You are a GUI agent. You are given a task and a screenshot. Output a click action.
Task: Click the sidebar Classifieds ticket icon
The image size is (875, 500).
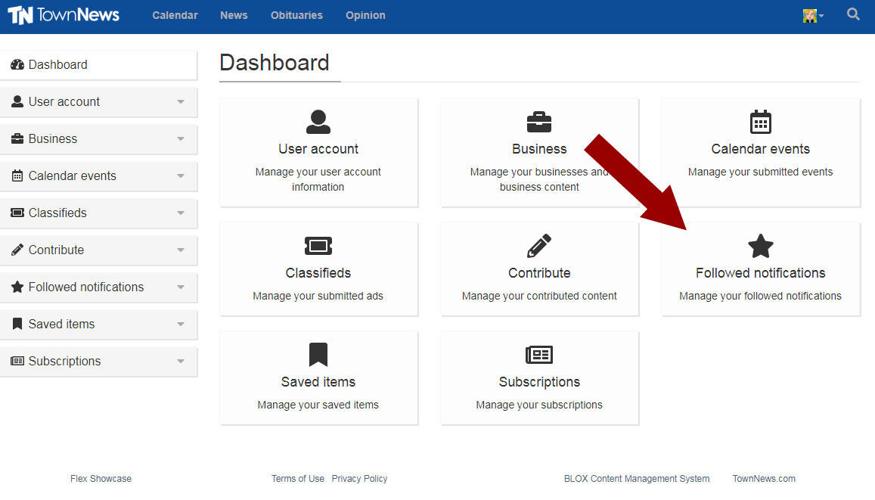(x=17, y=213)
